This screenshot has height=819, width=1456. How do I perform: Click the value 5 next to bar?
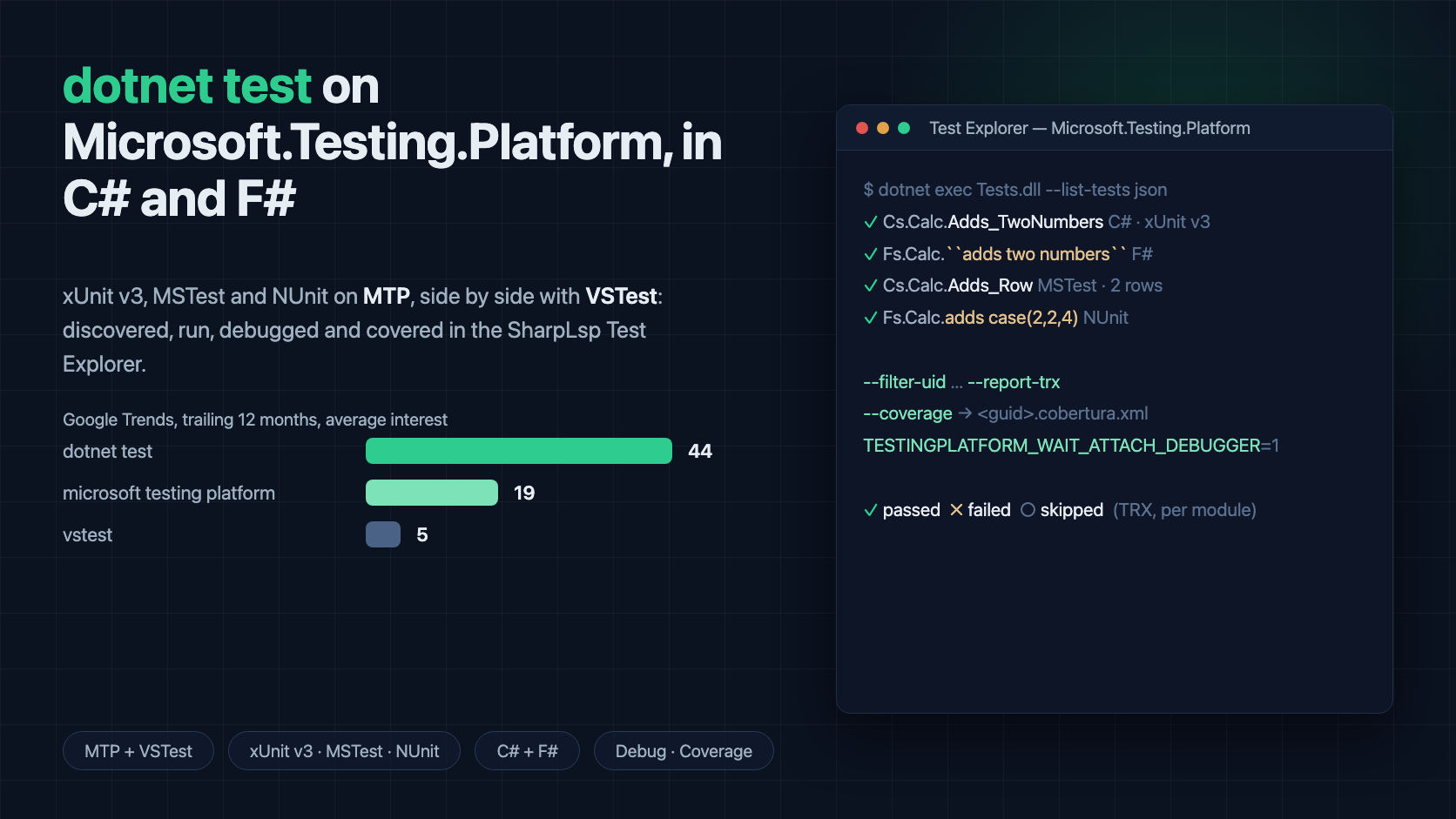(x=422, y=534)
